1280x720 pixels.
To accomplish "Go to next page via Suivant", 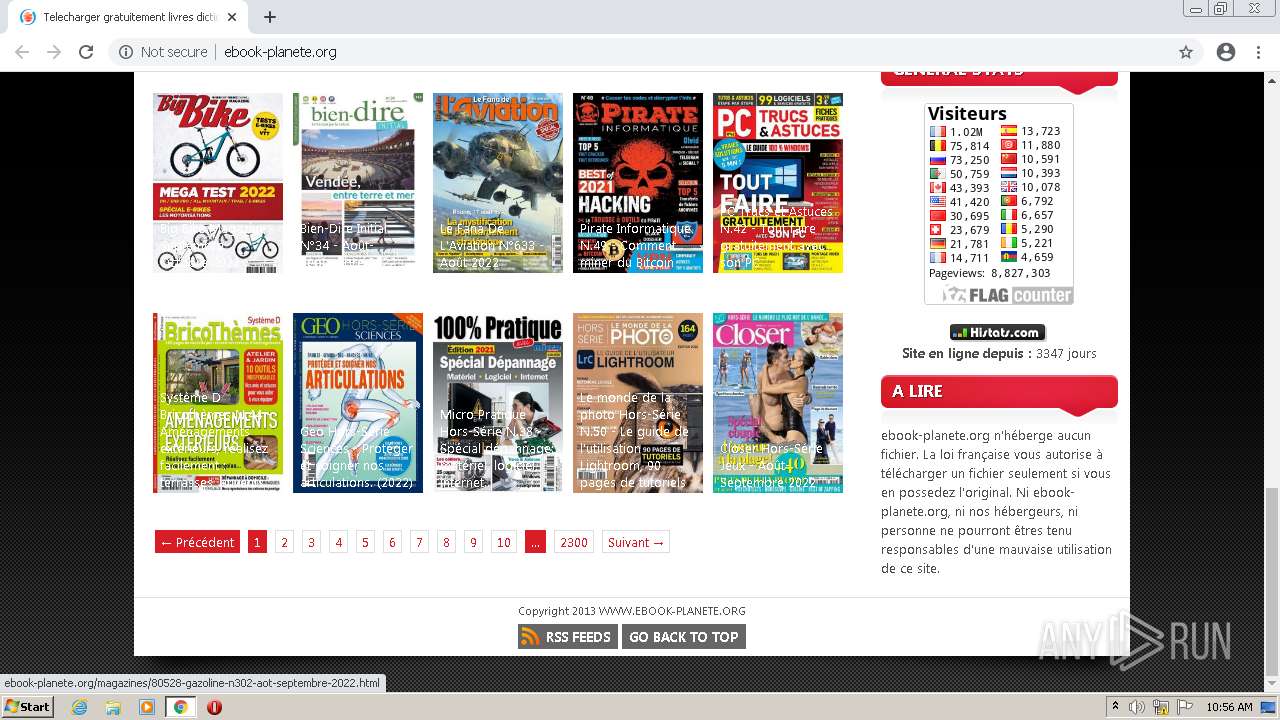I will tap(635, 542).
